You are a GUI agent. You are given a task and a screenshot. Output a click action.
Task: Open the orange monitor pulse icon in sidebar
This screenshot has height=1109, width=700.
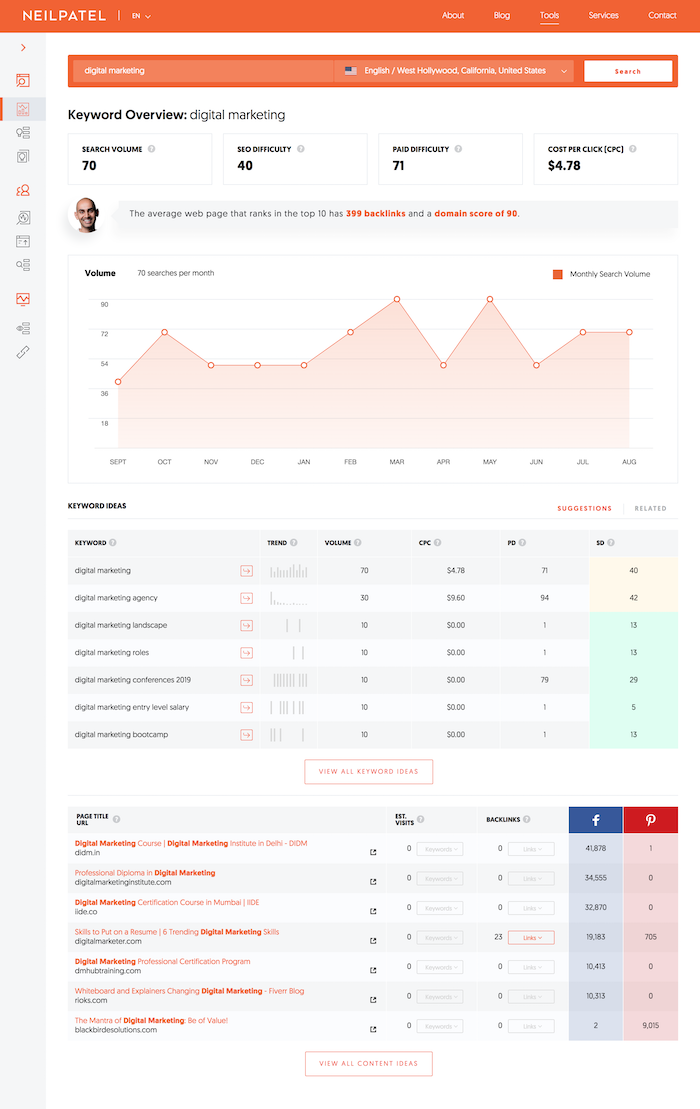pos(23,299)
